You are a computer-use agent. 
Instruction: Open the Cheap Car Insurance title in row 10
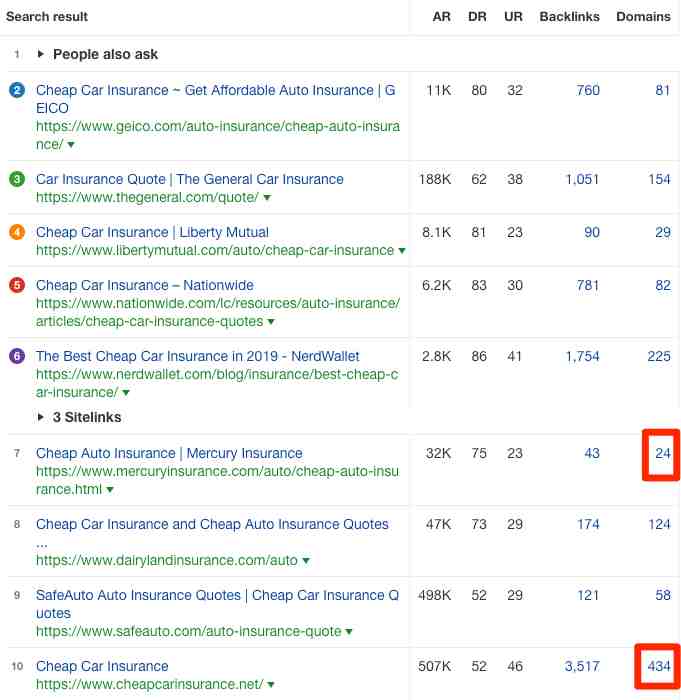[102, 666]
